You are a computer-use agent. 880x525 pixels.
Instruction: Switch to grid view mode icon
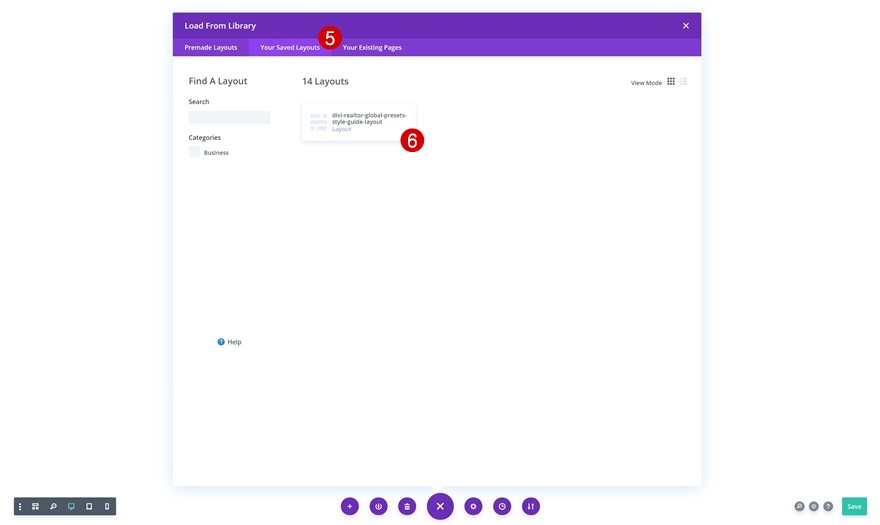point(671,81)
